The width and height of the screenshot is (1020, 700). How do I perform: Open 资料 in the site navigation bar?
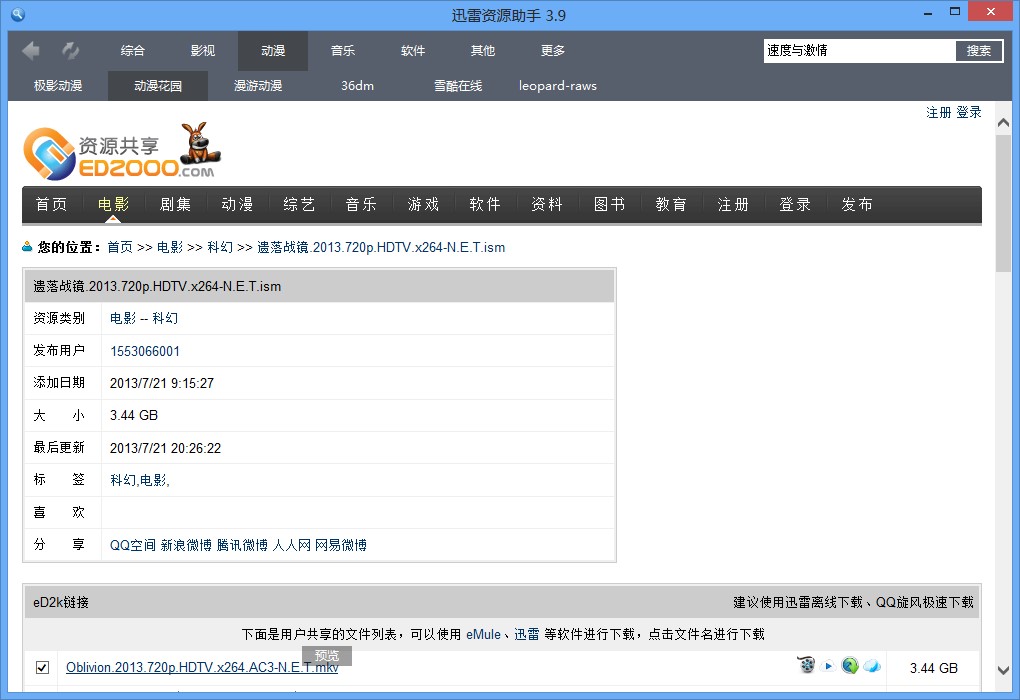click(547, 204)
